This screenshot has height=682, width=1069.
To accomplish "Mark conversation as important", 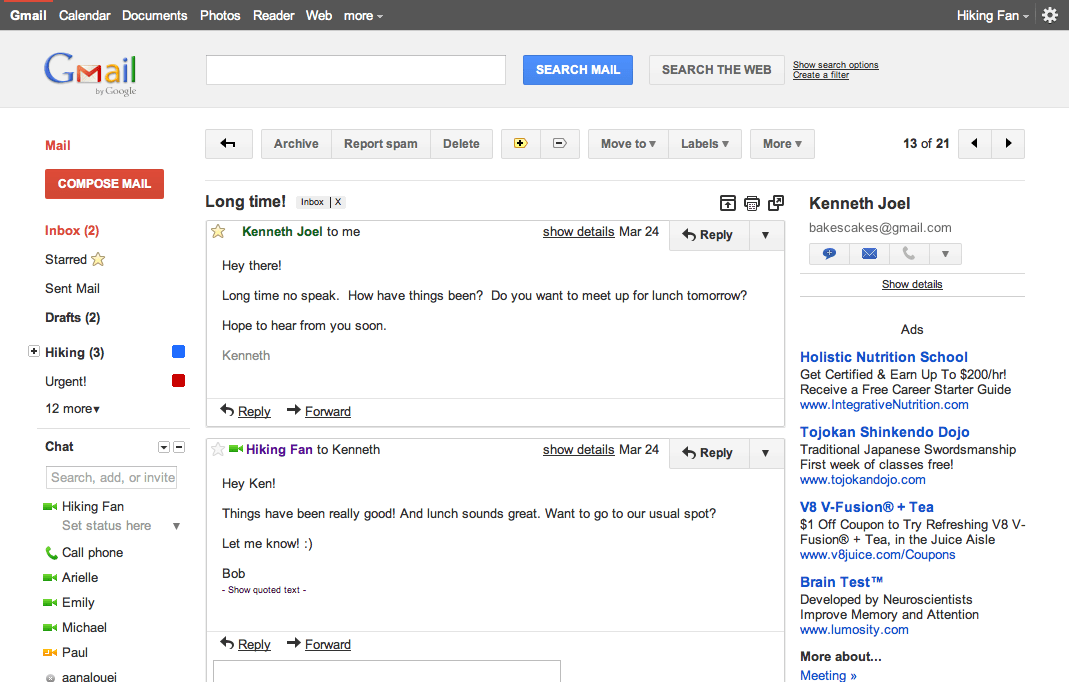I will [x=519, y=143].
